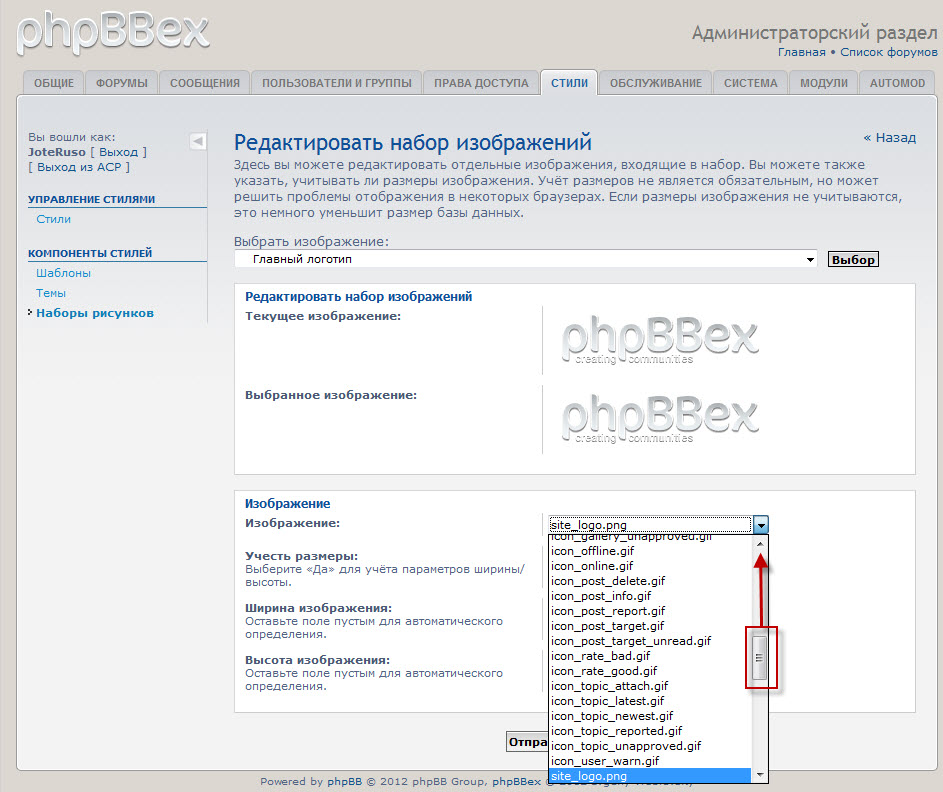
Task: Switch to the ФОРУМЫ tab
Action: click(121, 83)
